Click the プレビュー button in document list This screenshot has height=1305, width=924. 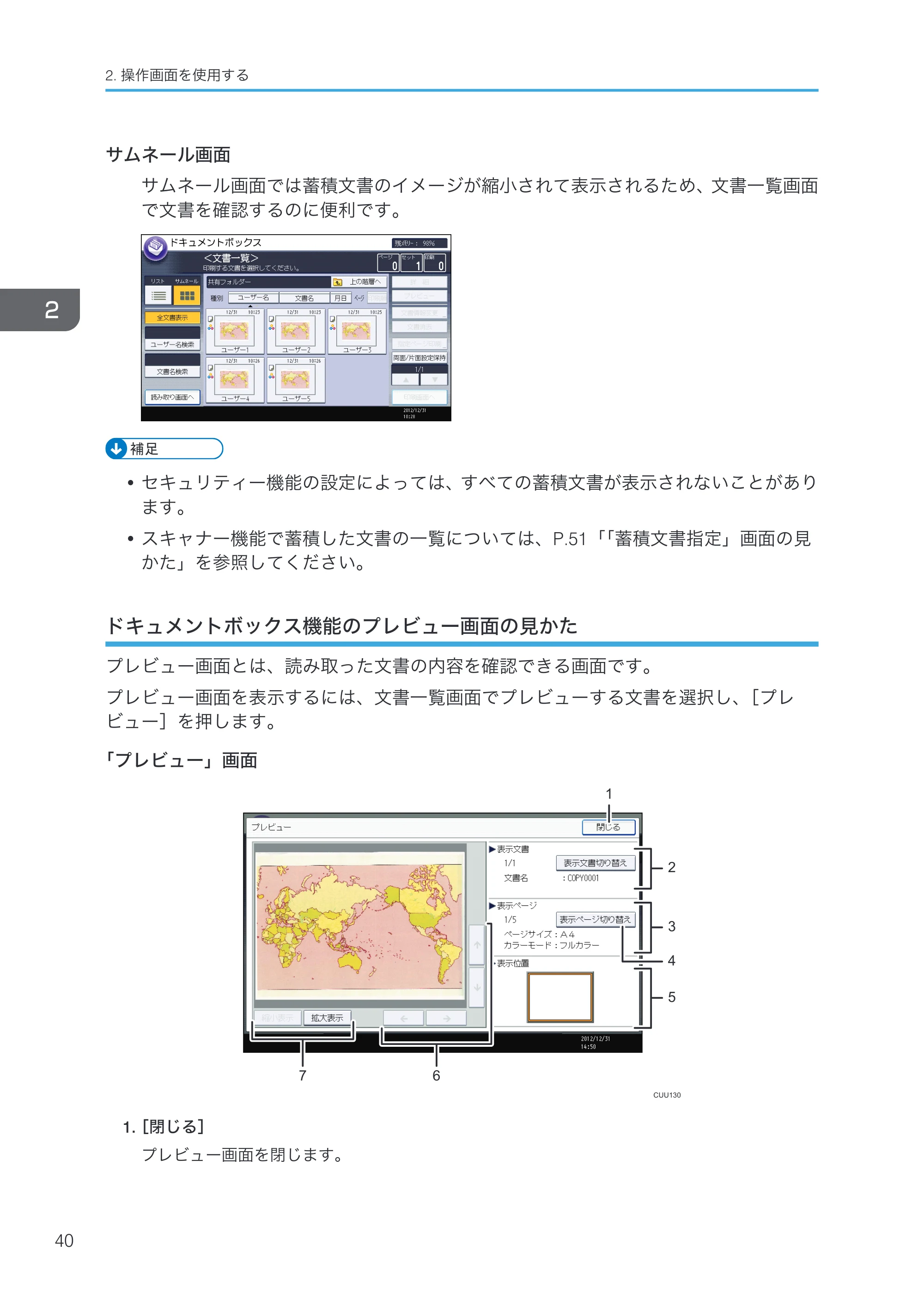click(419, 296)
